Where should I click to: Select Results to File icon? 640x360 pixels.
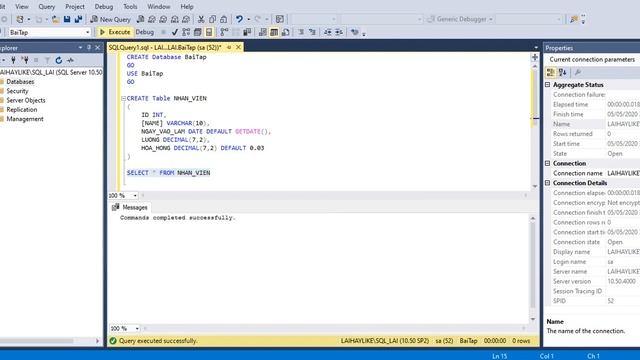285,32
